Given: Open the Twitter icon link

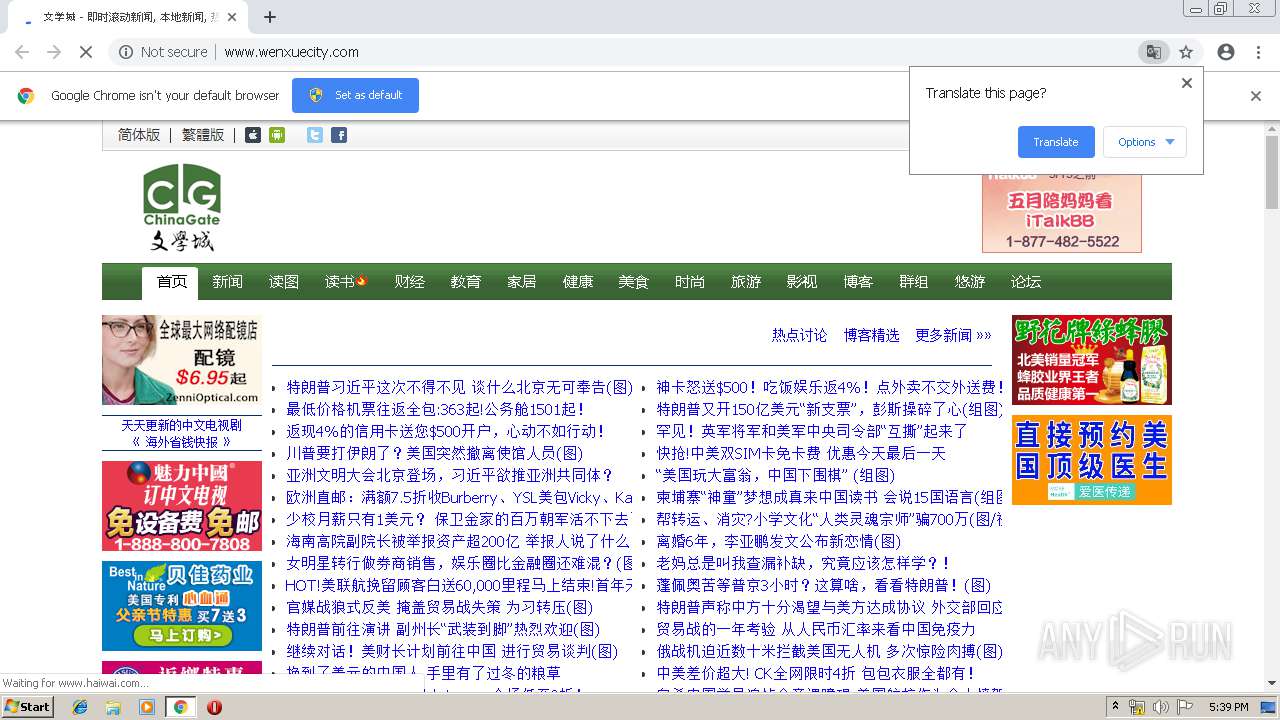Looking at the screenshot, I should [x=315, y=135].
